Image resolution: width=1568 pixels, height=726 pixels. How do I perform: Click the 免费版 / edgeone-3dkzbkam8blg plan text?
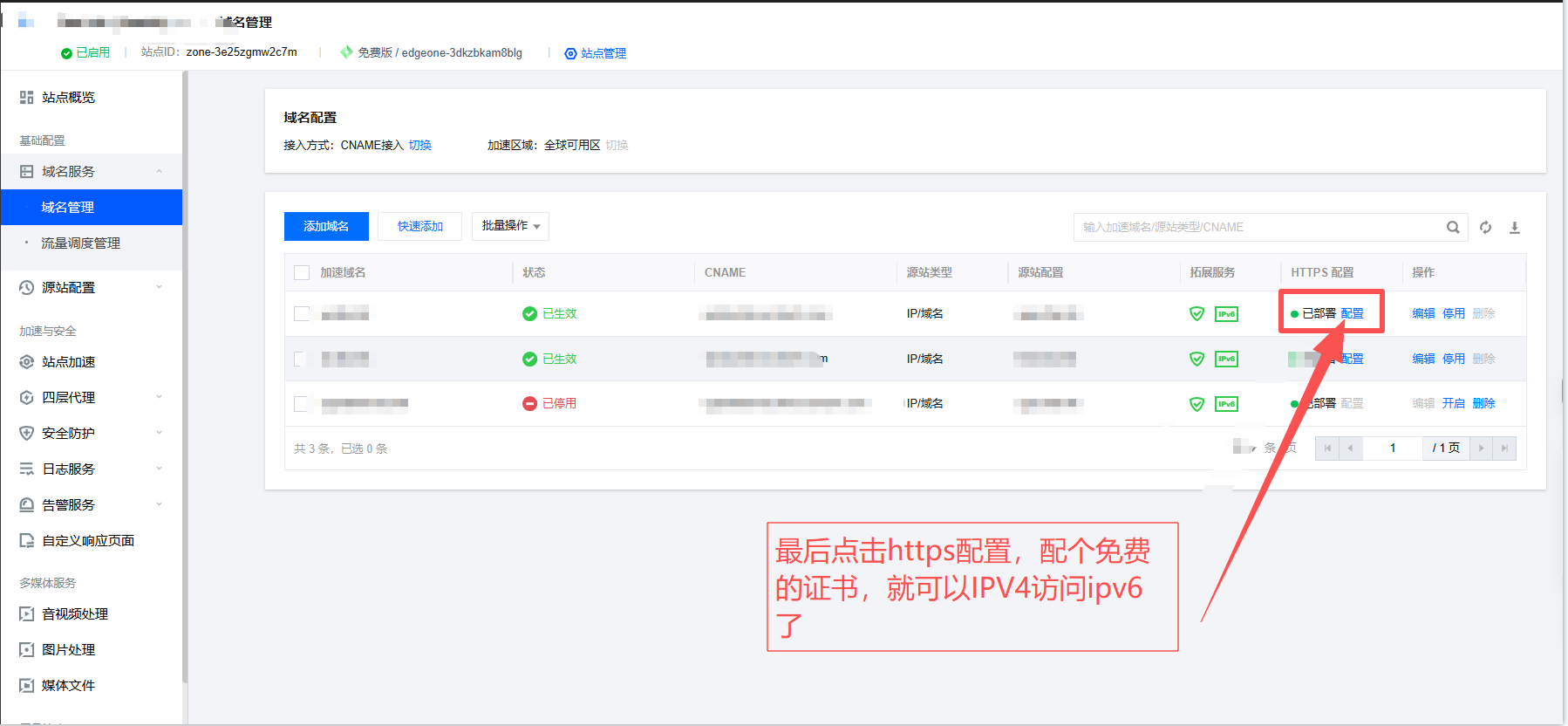coord(440,52)
